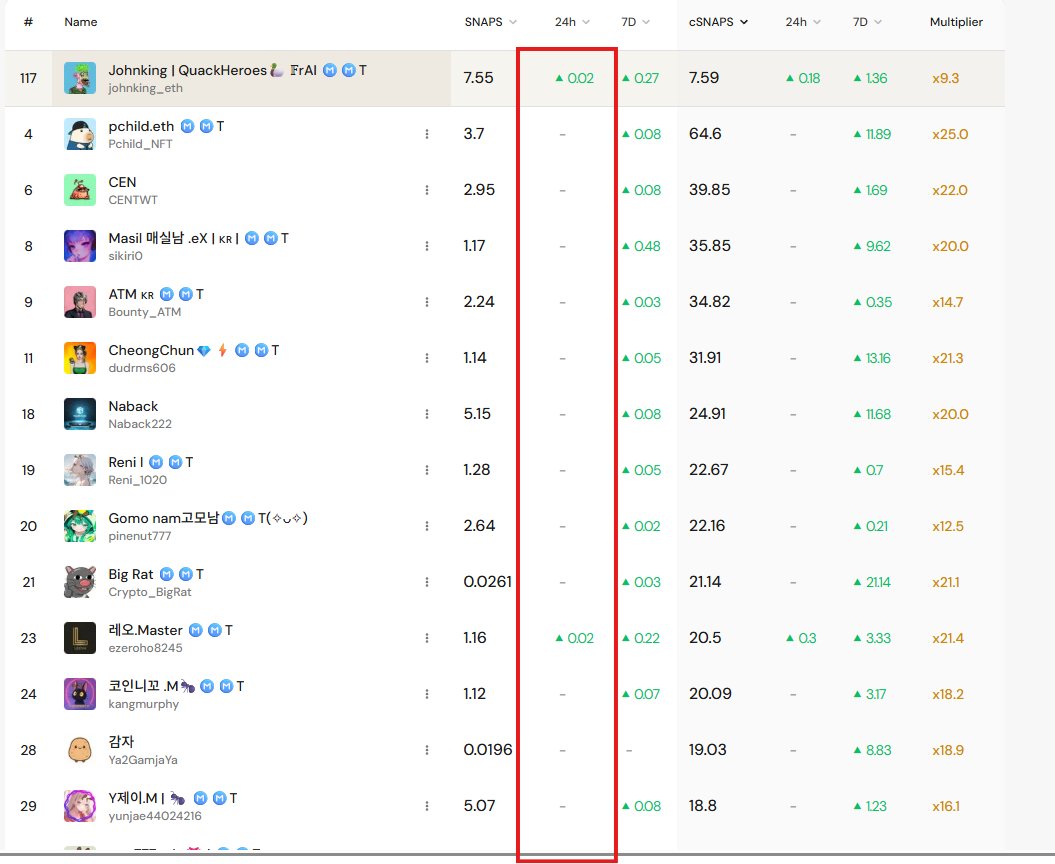Open the three-dot menu for Masil row
Viewport: 1055px width, 864px height.
click(x=427, y=246)
